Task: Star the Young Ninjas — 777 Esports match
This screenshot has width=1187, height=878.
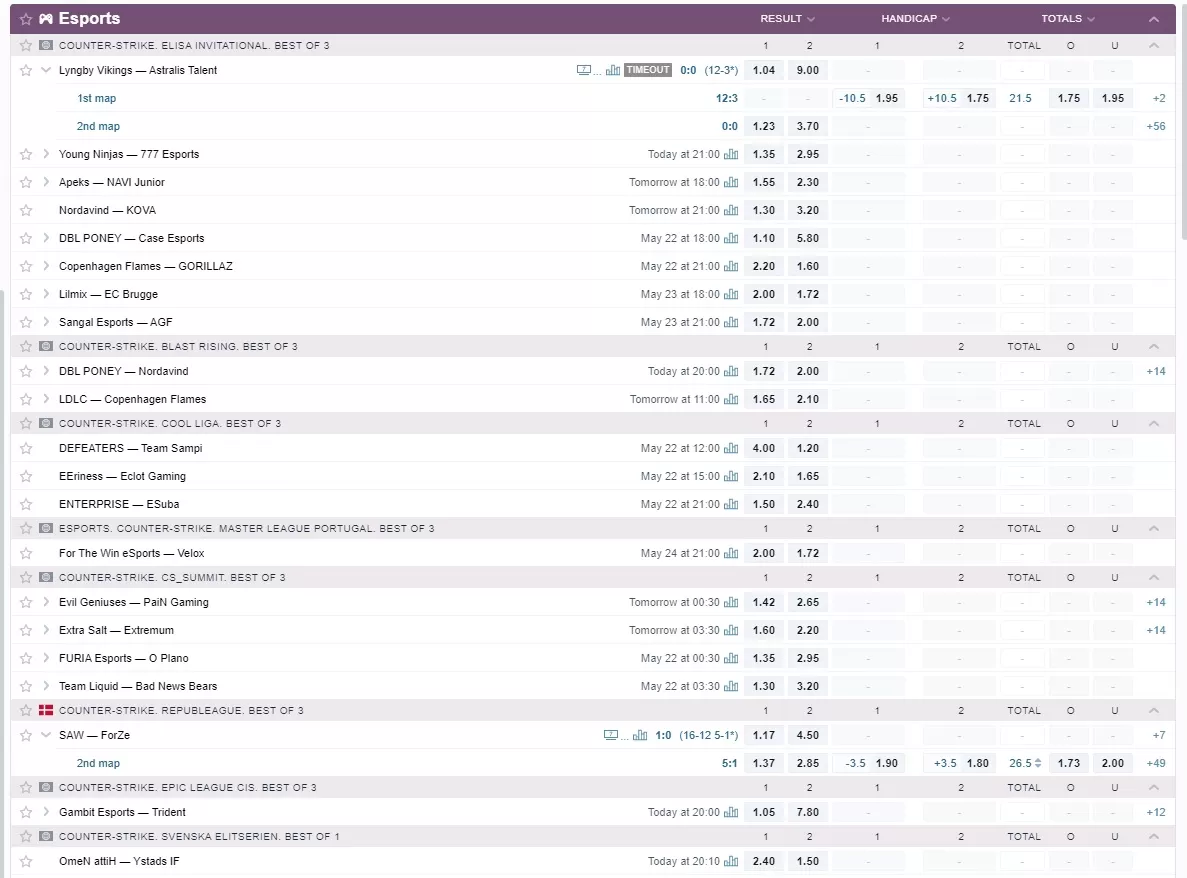Action: click(26, 154)
